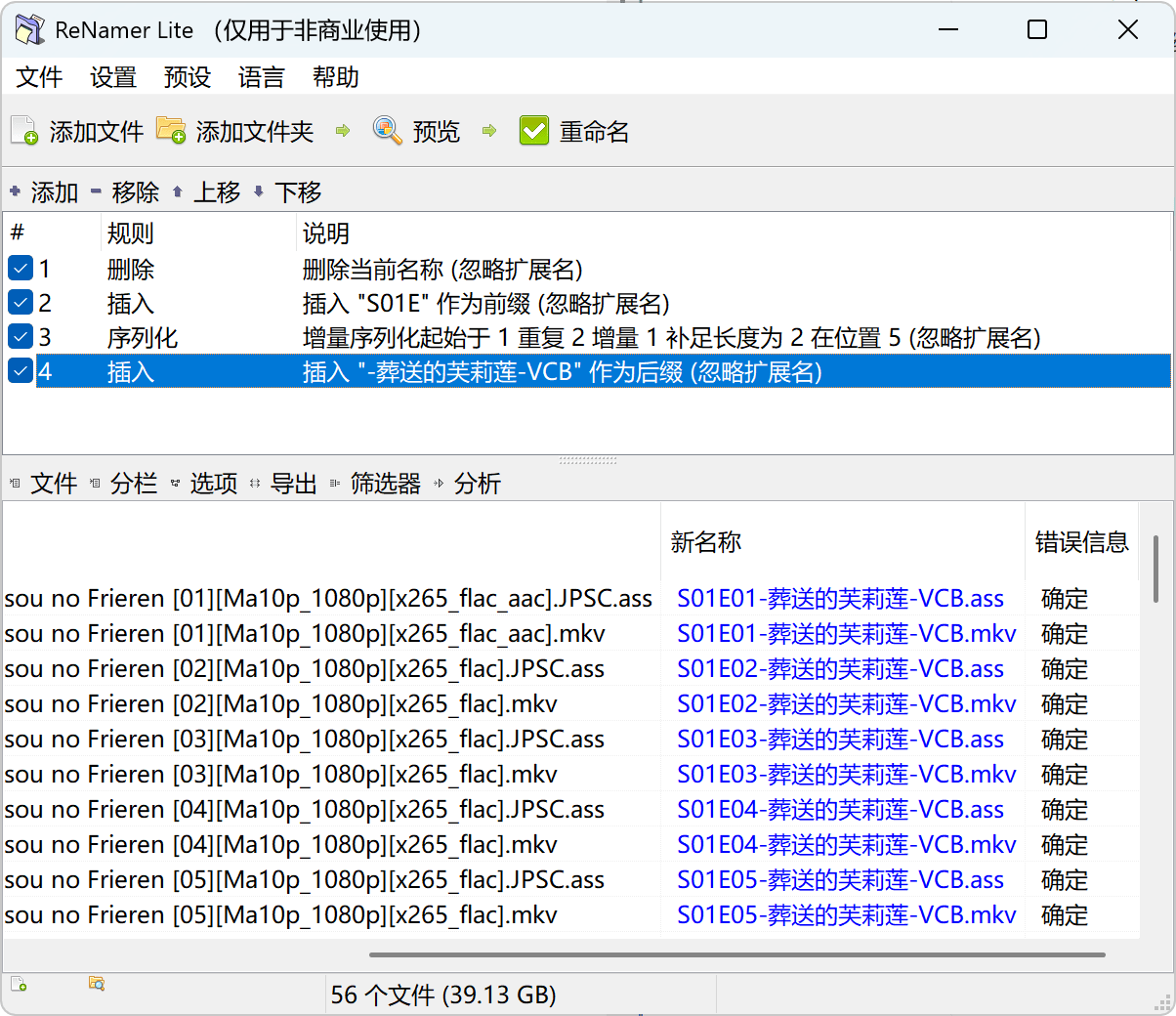Click the new name link S01E01-葬送的芙莉莲-VCB.ass
This screenshot has width=1176, height=1016.
[x=840, y=598]
